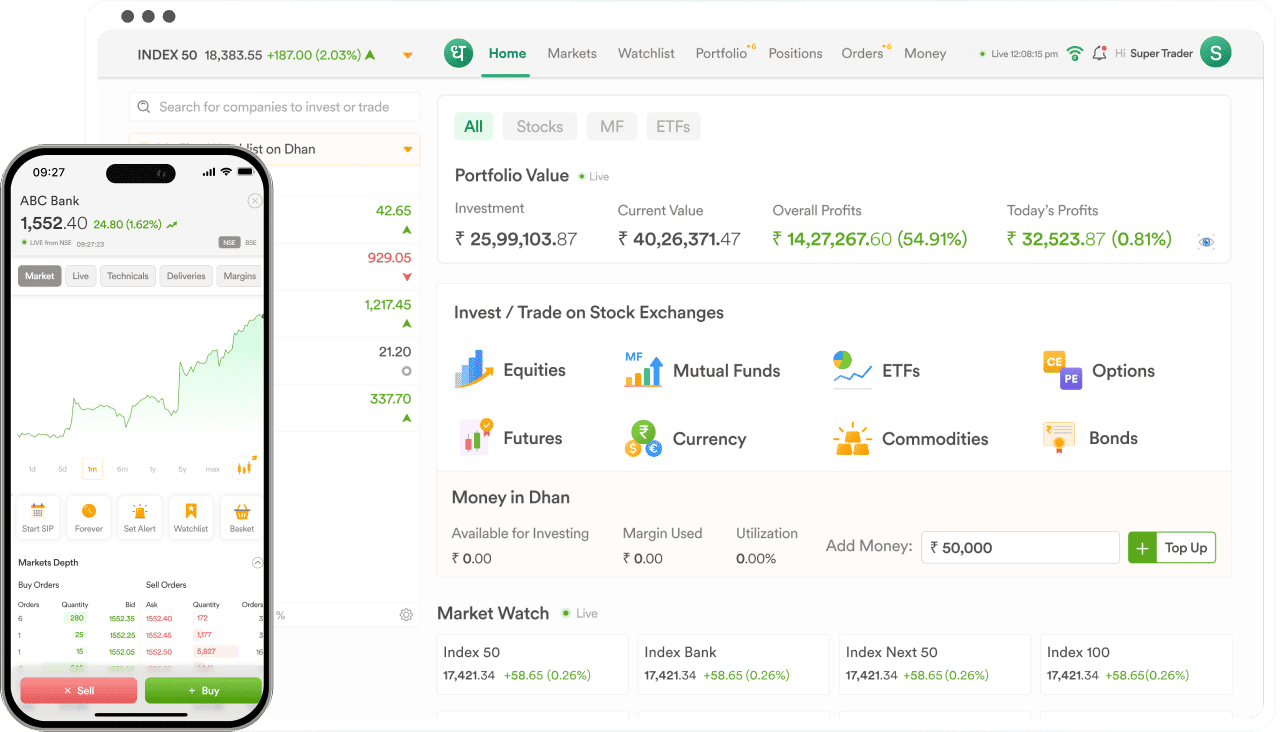The width and height of the screenshot is (1280, 732).
Task: Switch to Technicals tab on phone
Action: [128, 276]
